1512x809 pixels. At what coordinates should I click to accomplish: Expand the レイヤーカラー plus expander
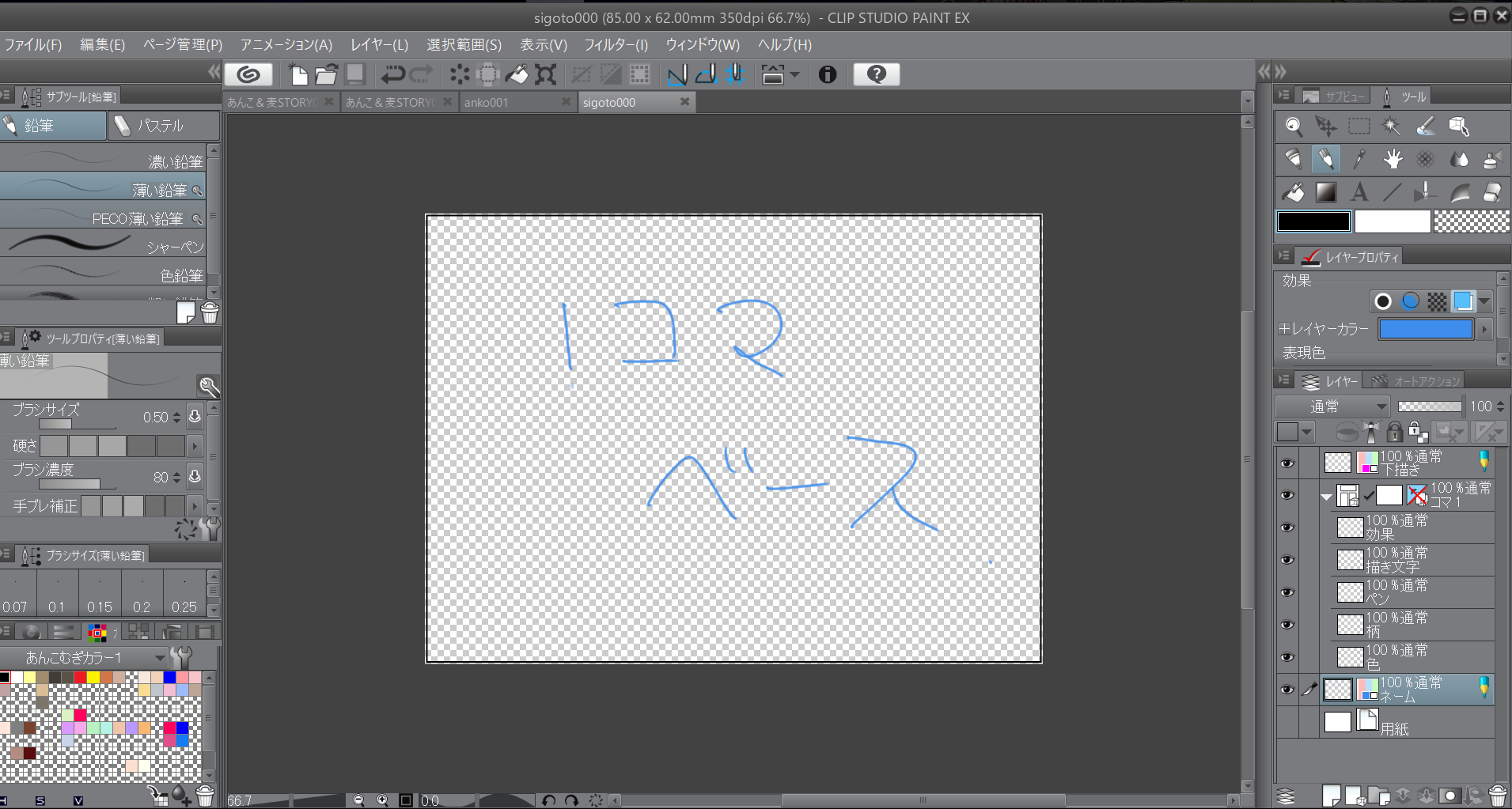1284,328
